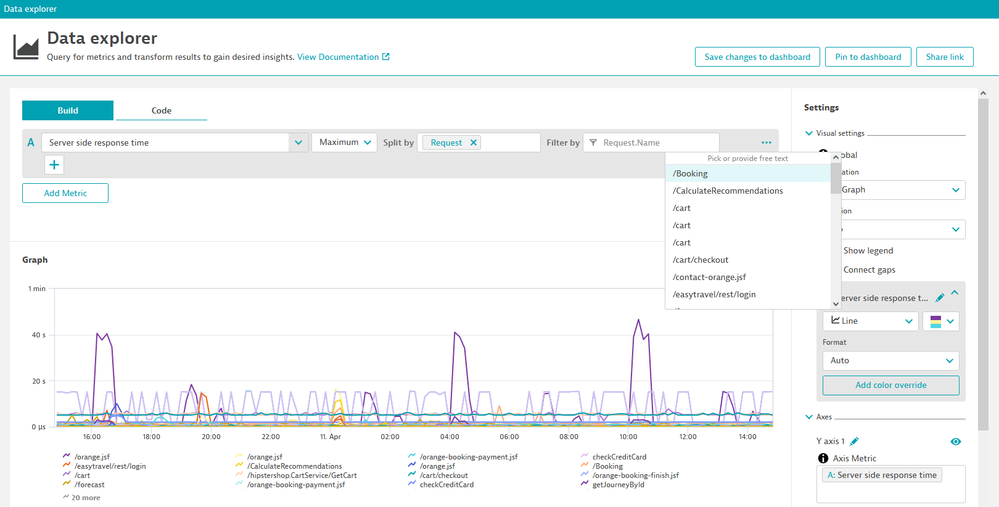
Task: Click the Data explorer chart logo icon
Action: 26,47
